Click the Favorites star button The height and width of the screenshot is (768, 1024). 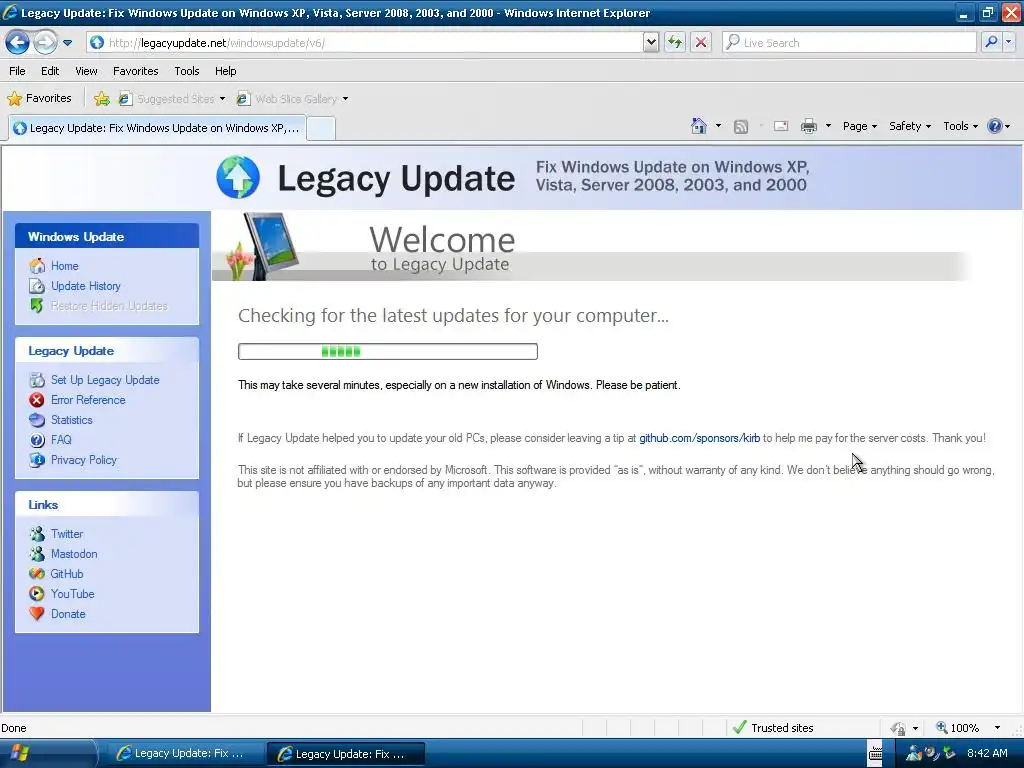point(39,99)
